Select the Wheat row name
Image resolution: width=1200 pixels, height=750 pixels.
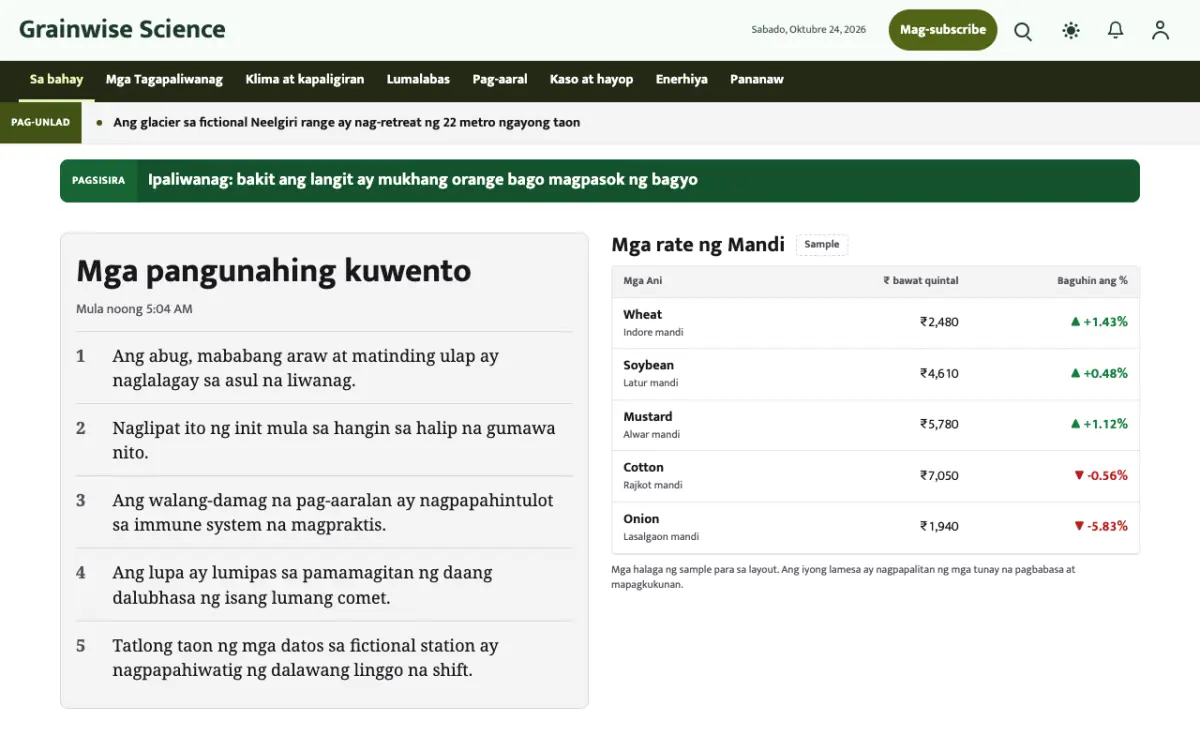click(x=642, y=314)
